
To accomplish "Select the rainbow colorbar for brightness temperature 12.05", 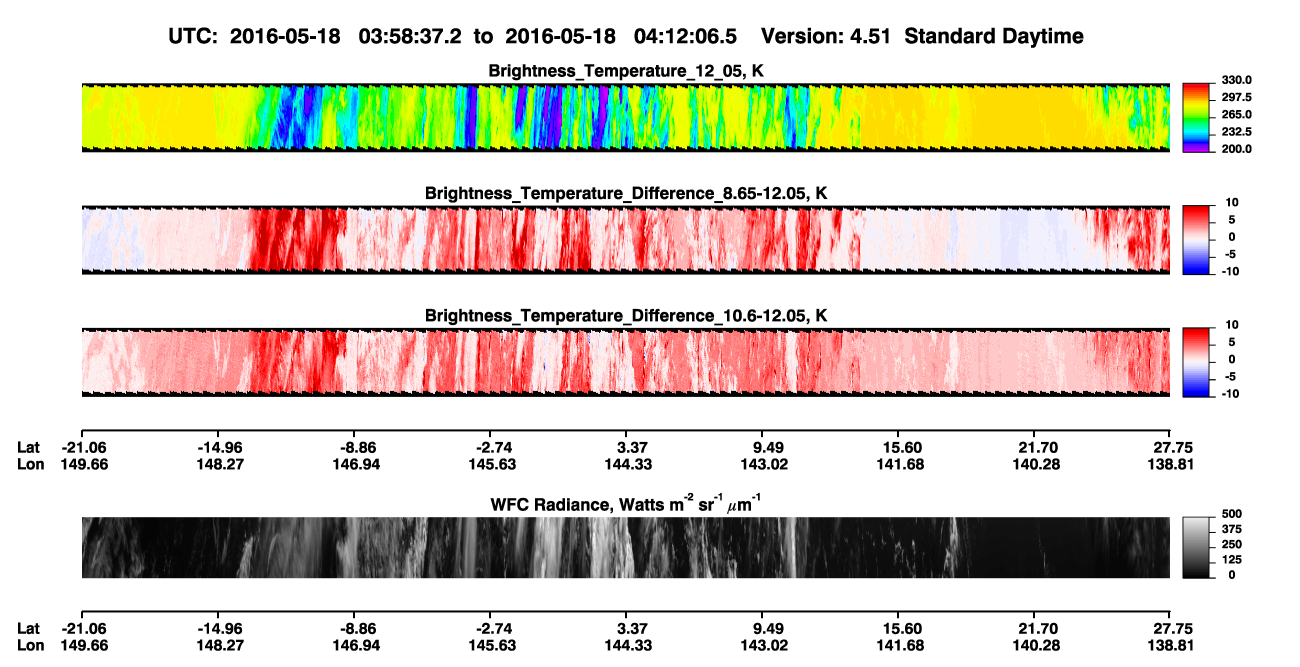I will point(1197,117).
